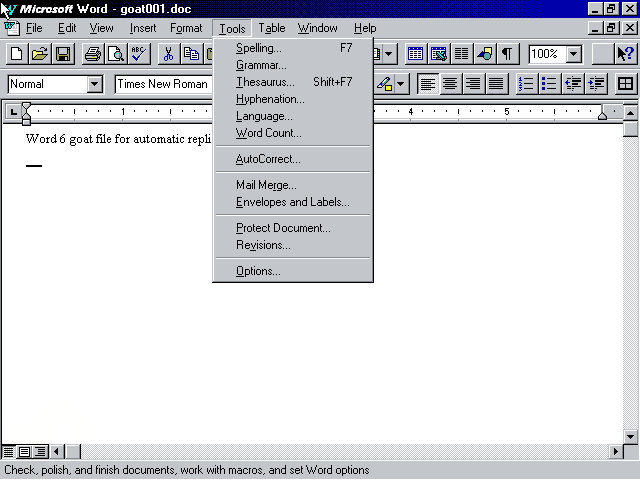This screenshot has height=480, width=640.
Task: Open the Help menu
Action: (x=365, y=28)
